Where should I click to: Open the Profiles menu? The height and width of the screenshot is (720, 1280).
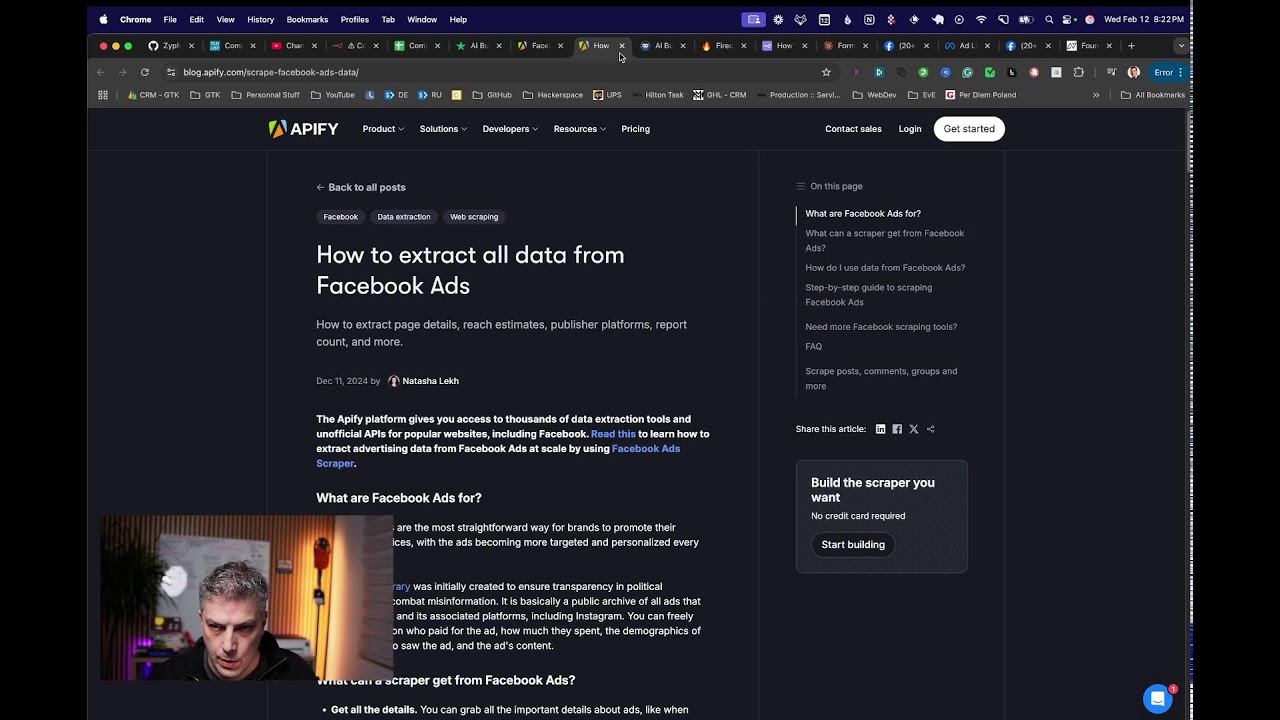(354, 19)
